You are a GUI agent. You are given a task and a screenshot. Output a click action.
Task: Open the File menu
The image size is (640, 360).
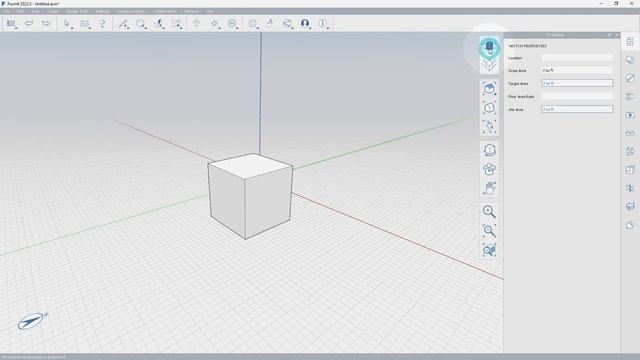(x=6, y=11)
